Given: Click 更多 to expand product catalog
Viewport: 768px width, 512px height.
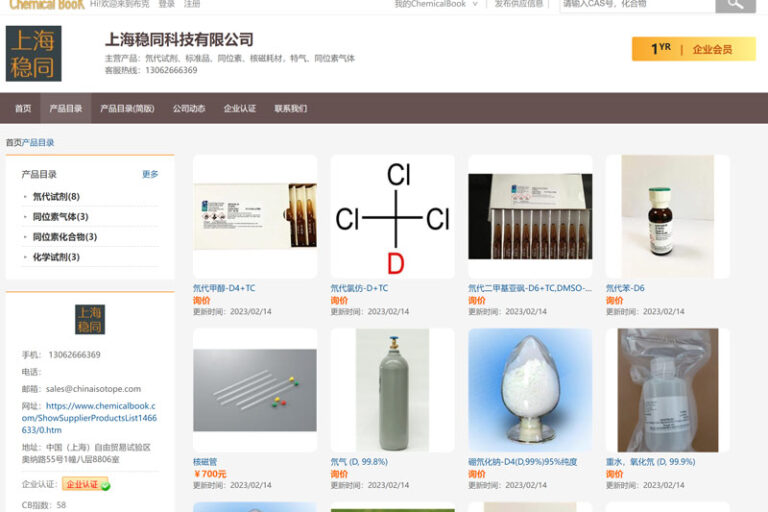Looking at the screenshot, I should (150, 174).
